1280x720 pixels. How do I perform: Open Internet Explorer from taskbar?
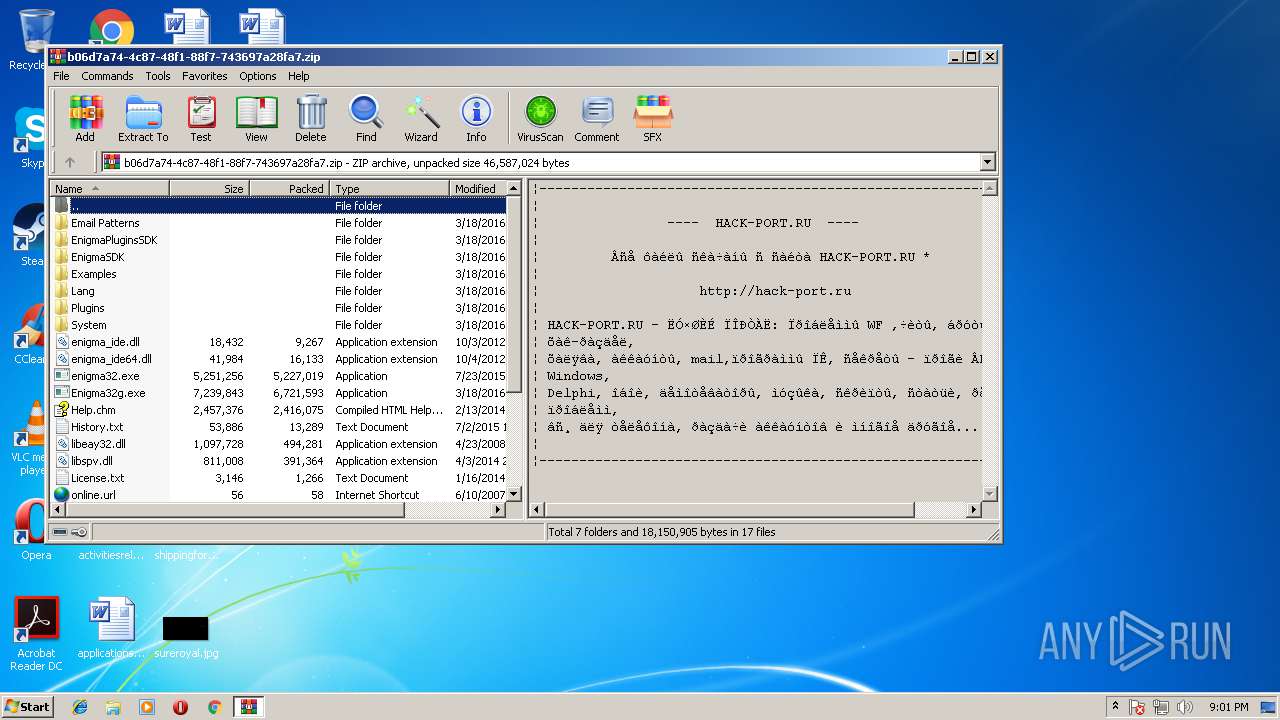[x=80, y=707]
